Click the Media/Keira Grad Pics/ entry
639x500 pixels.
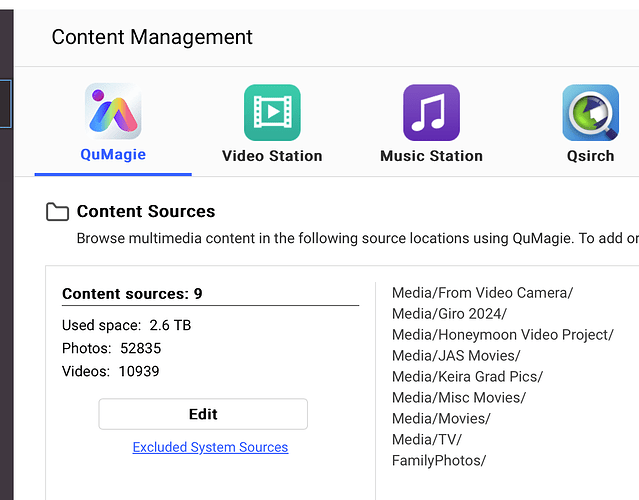point(467,377)
